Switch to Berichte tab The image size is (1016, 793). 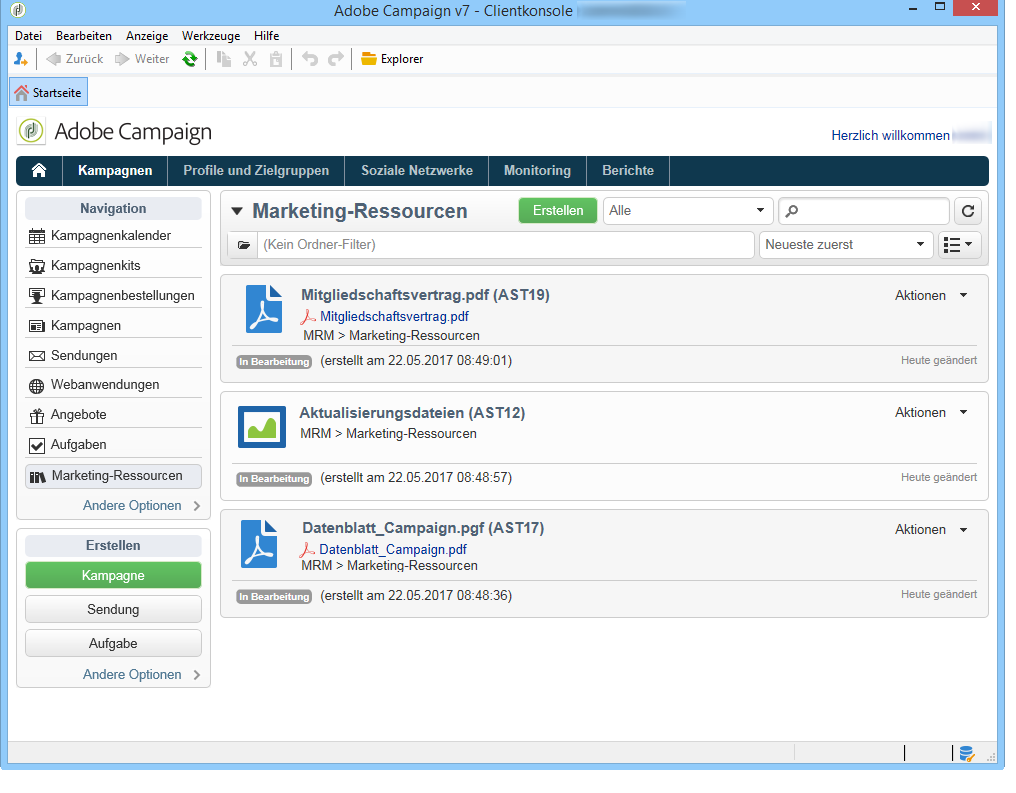click(628, 170)
